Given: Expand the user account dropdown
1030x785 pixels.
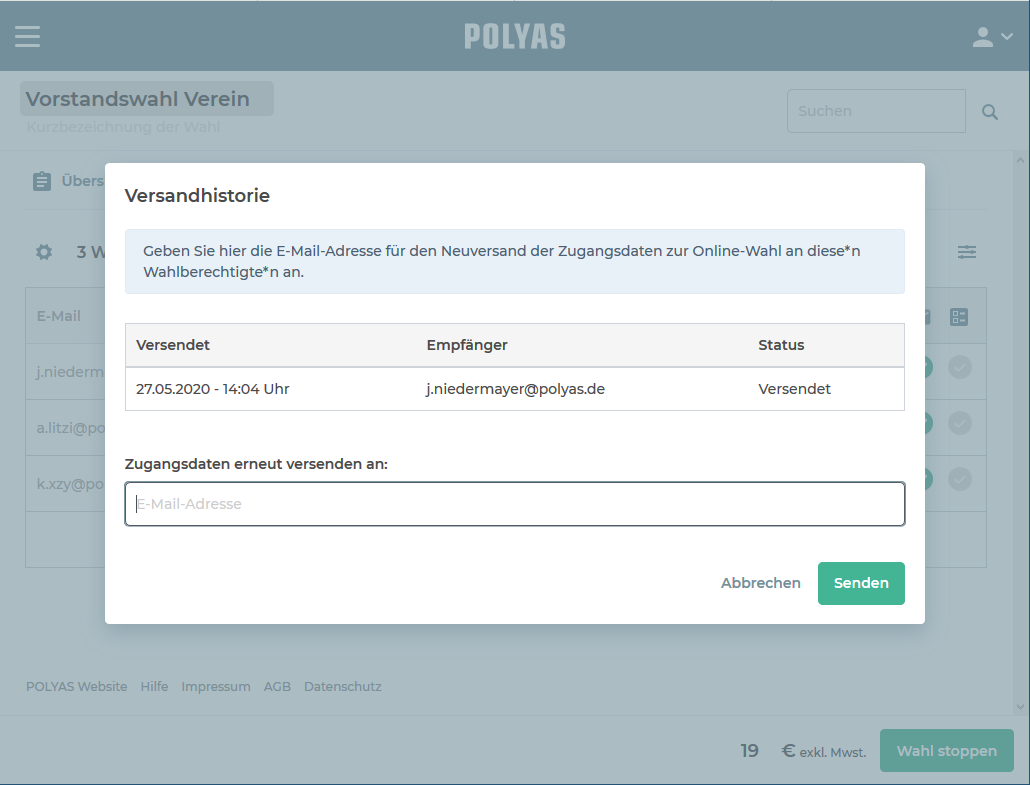Looking at the screenshot, I should (x=992, y=37).
